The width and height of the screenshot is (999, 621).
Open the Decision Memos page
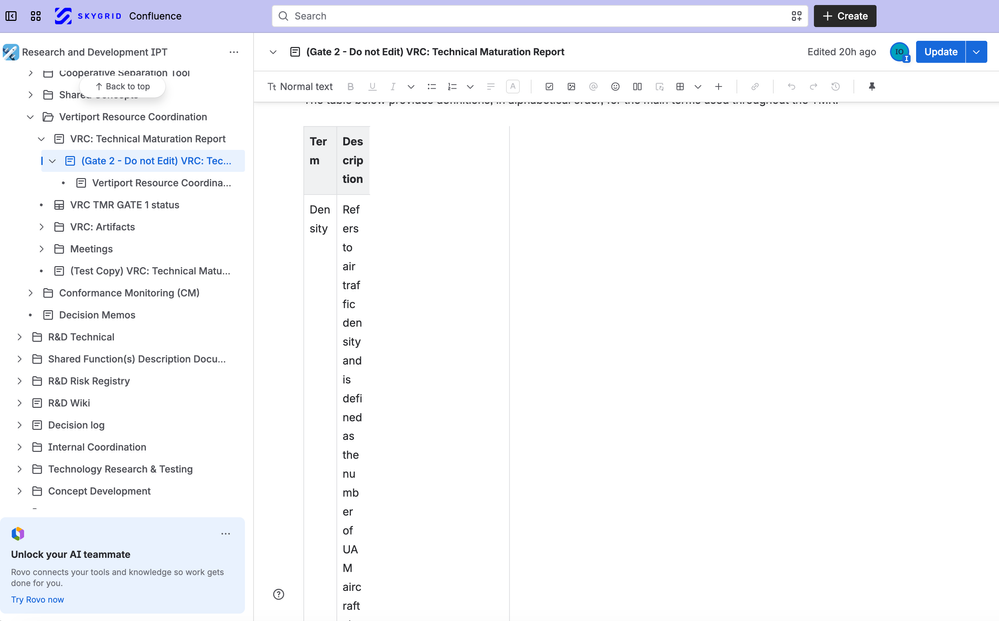coord(97,315)
